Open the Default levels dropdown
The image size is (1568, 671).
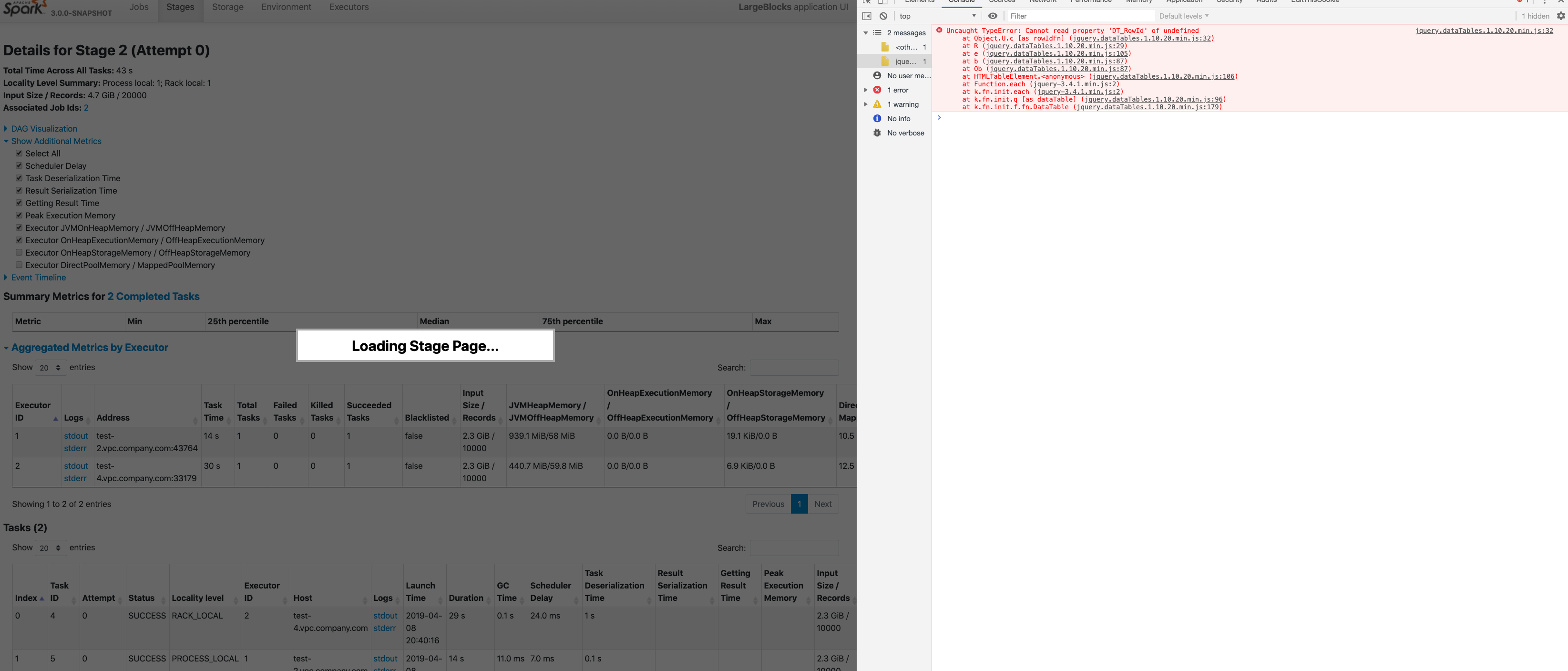pos(1183,16)
